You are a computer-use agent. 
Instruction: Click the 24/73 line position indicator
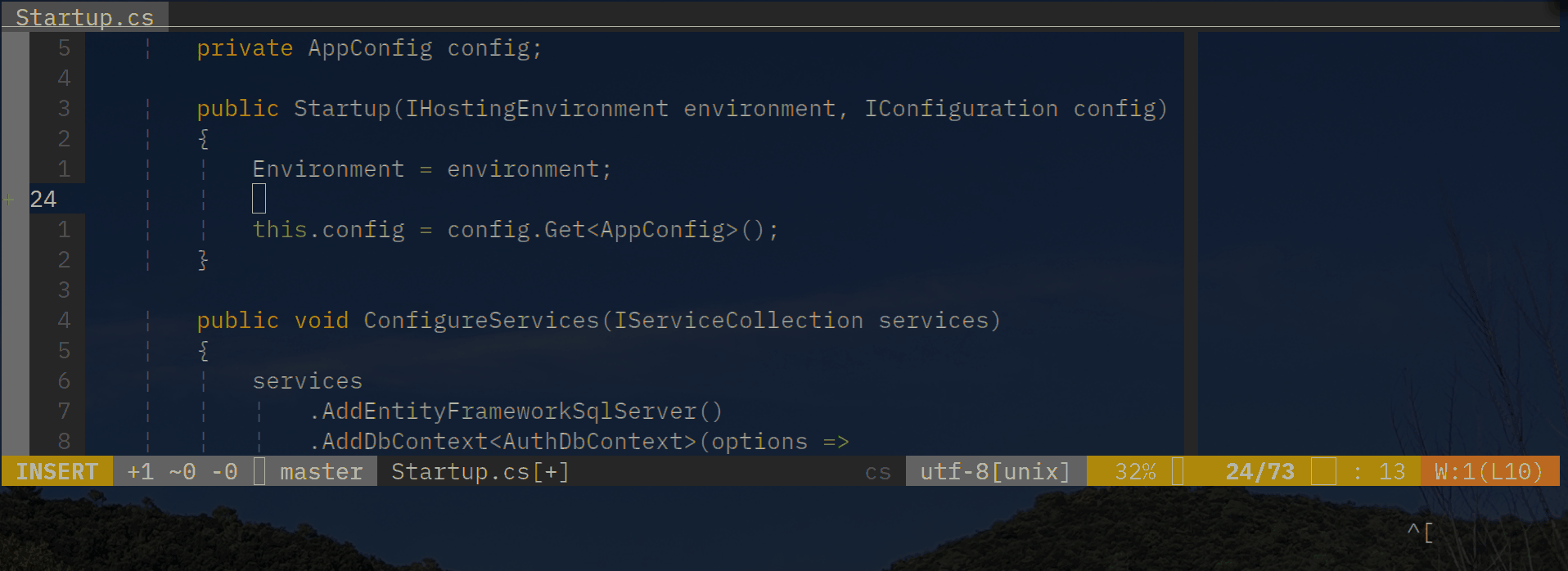pos(1259,471)
